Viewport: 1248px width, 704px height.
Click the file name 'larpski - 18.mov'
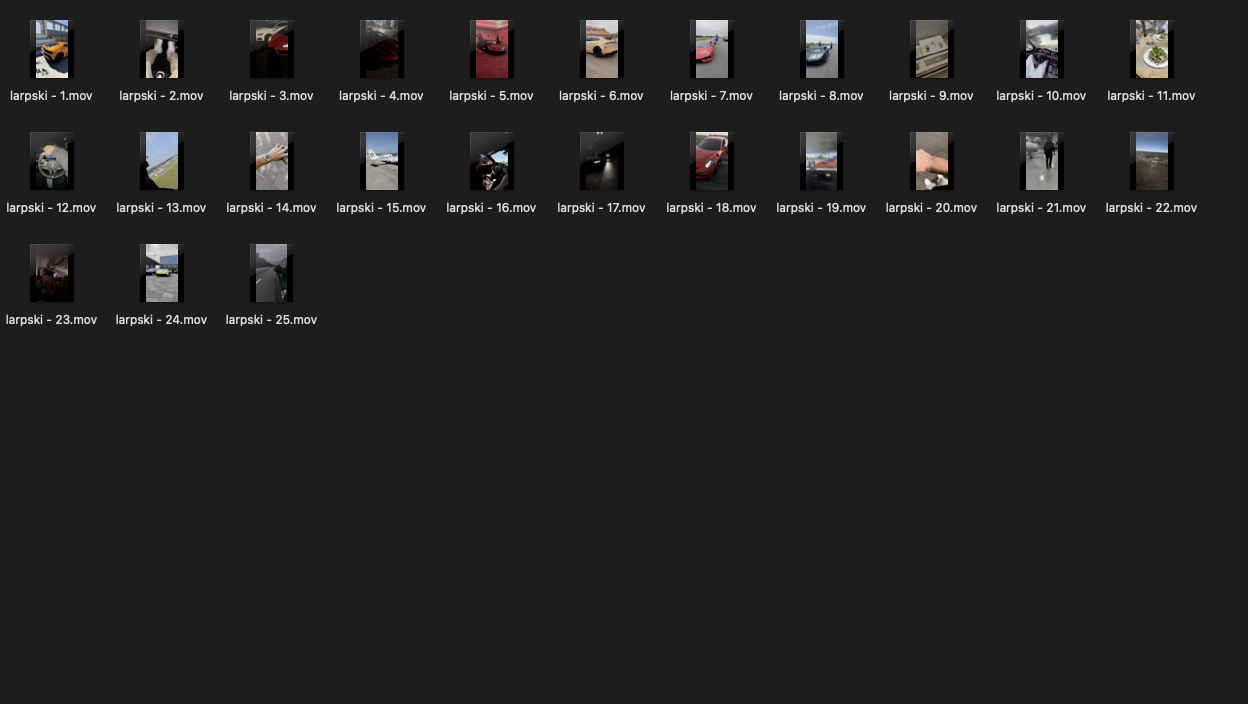point(711,208)
